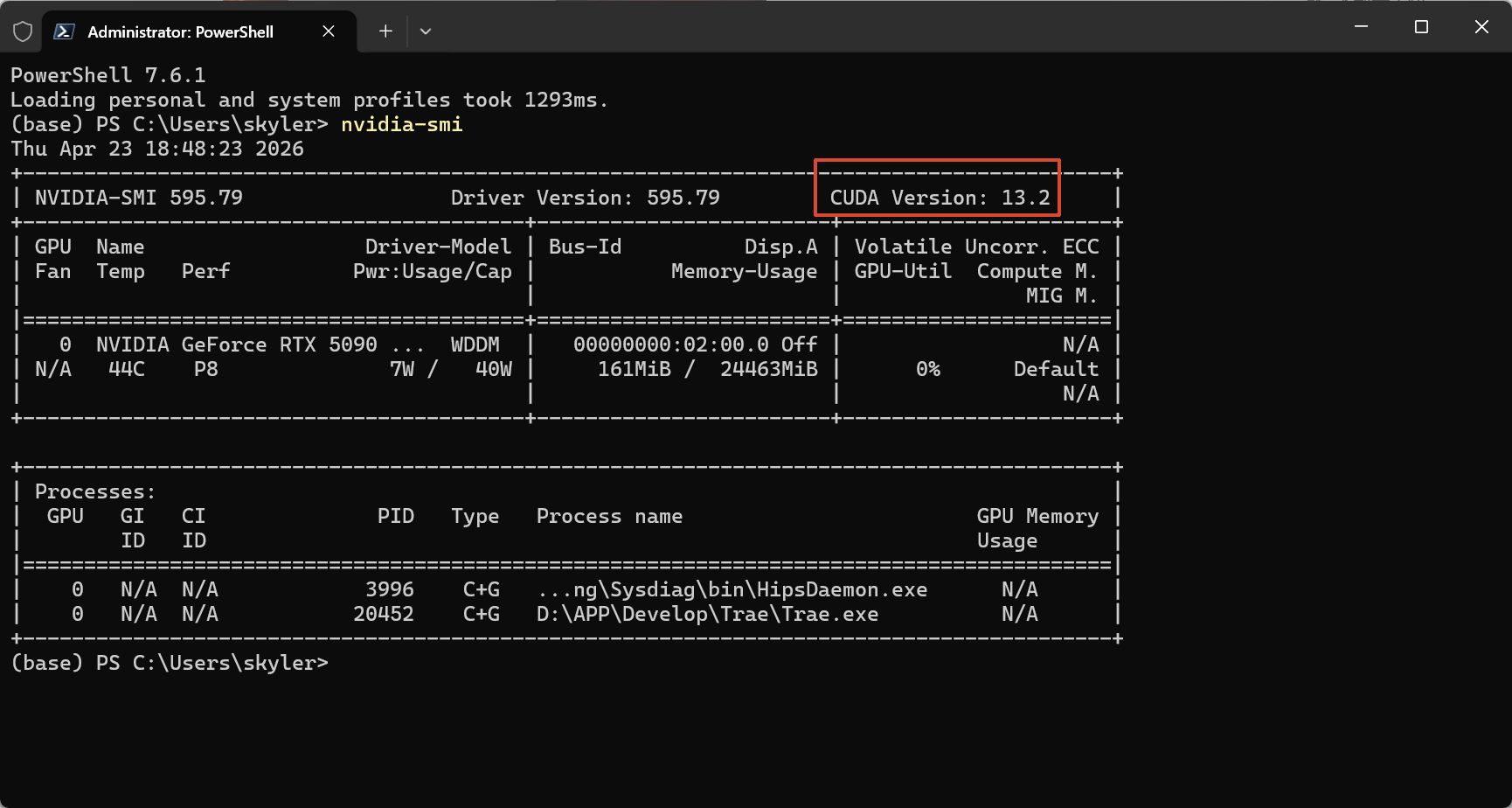Expand the new tab profile dropdown chevron
Screen dimensions: 1512x808
pyautogui.click(x=426, y=31)
